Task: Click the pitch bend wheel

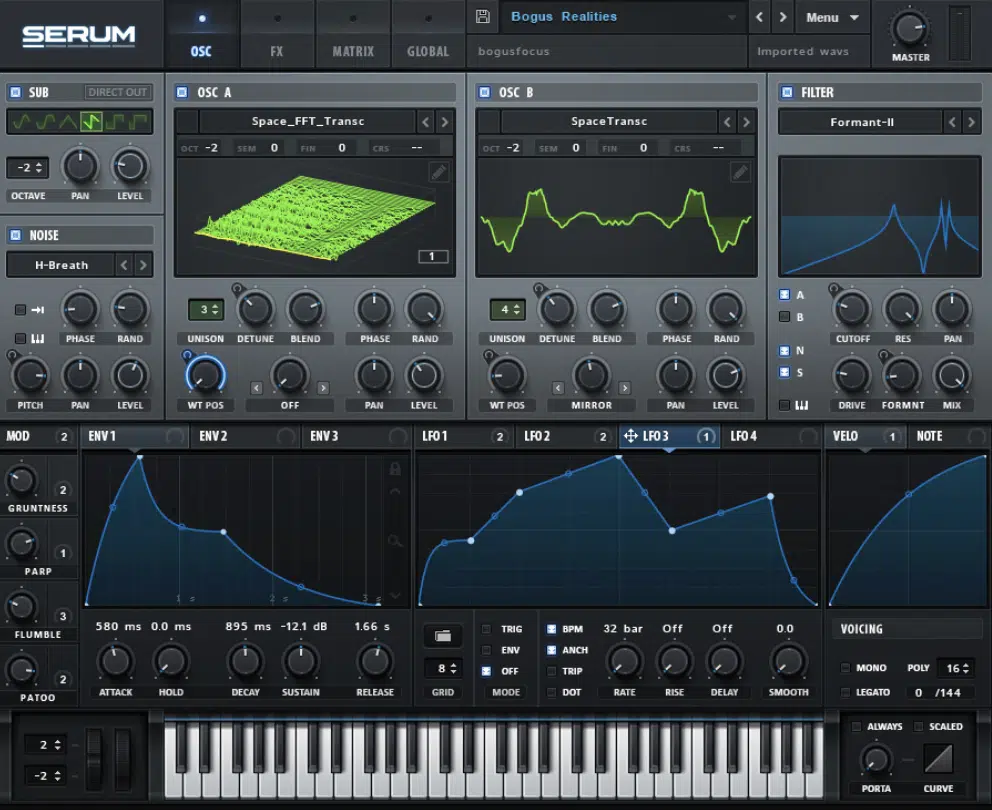Action: tap(94, 758)
